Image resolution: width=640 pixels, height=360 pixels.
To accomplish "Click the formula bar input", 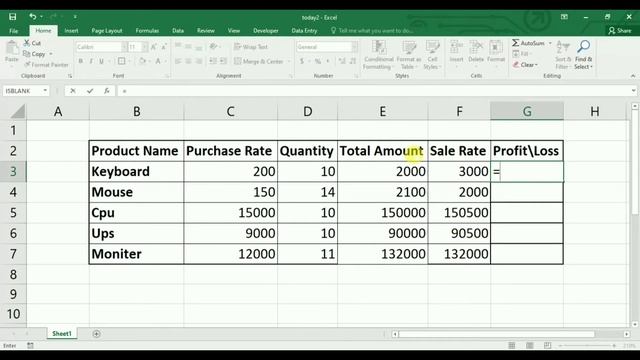I will tap(373, 91).
